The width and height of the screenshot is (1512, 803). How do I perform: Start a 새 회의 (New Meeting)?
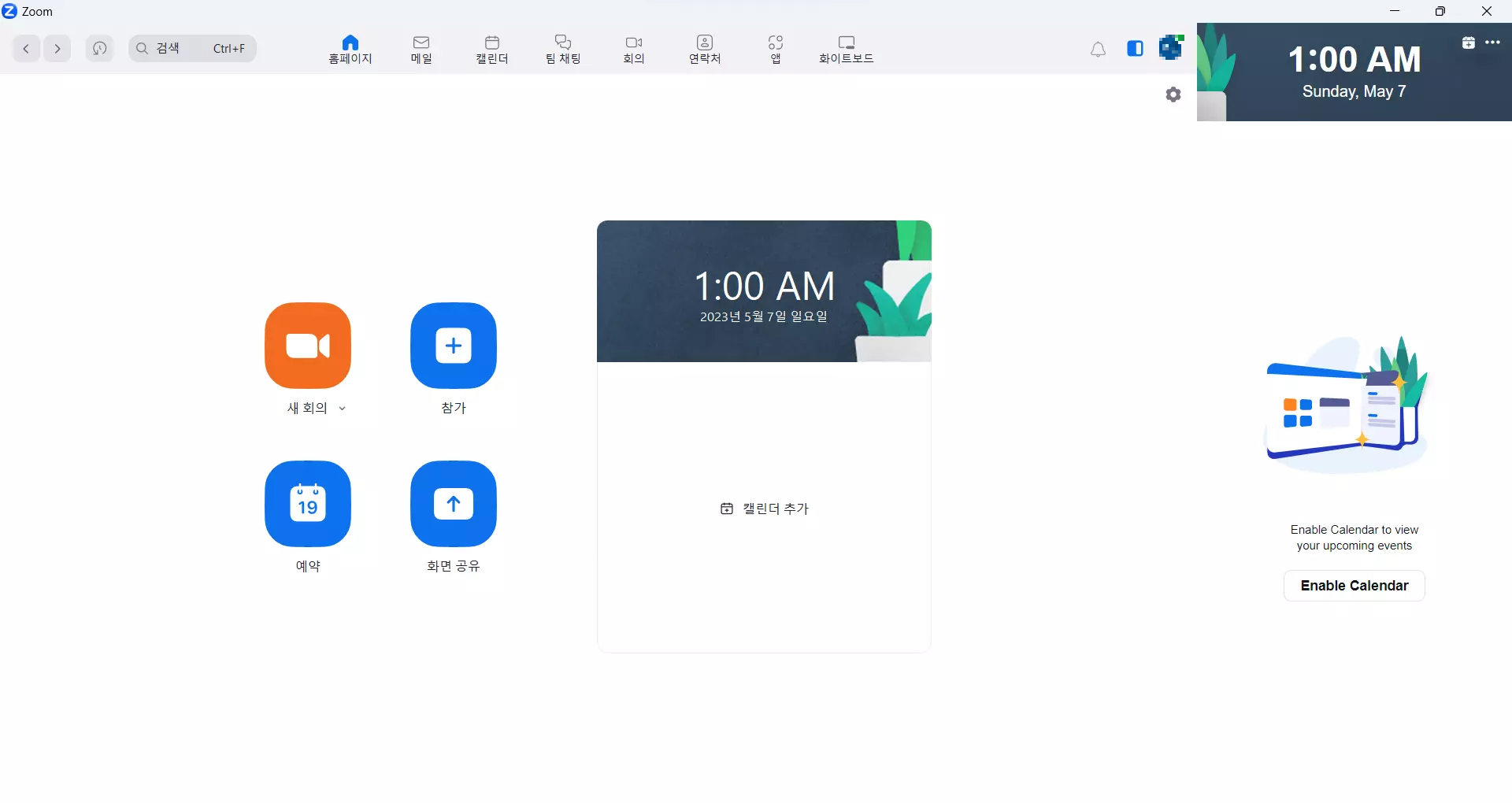pos(307,346)
